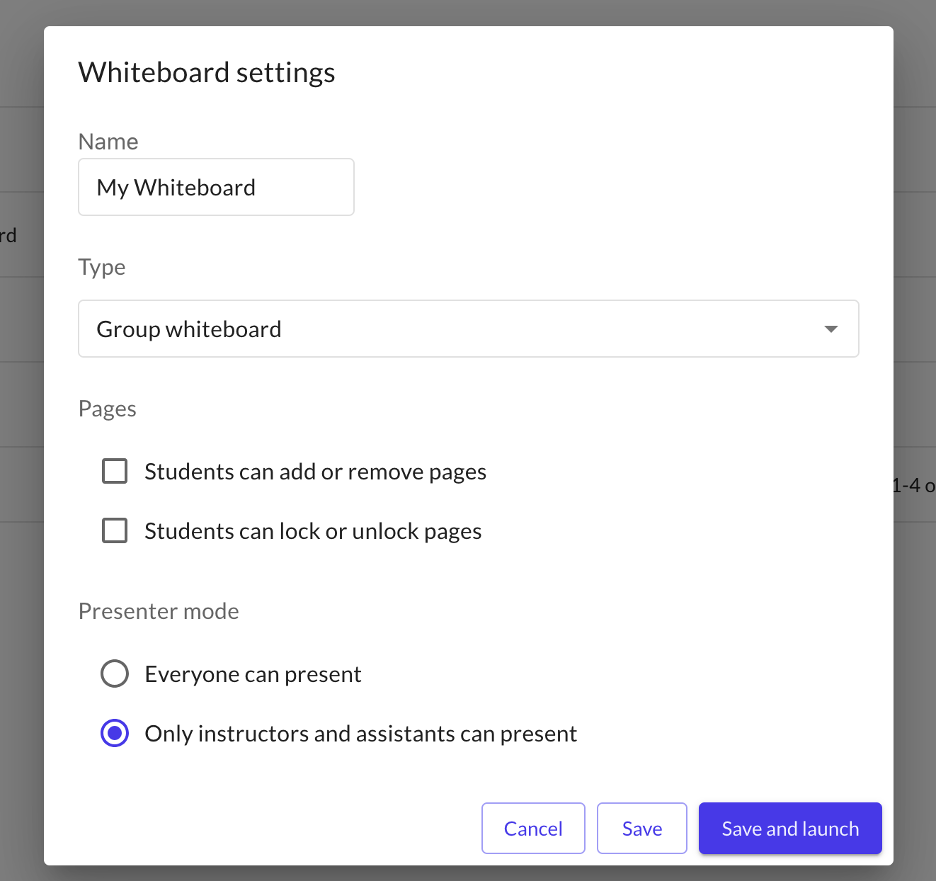Click the "Everyone can present" label text
This screenshot has width=936, height=882.
(253, 675)
